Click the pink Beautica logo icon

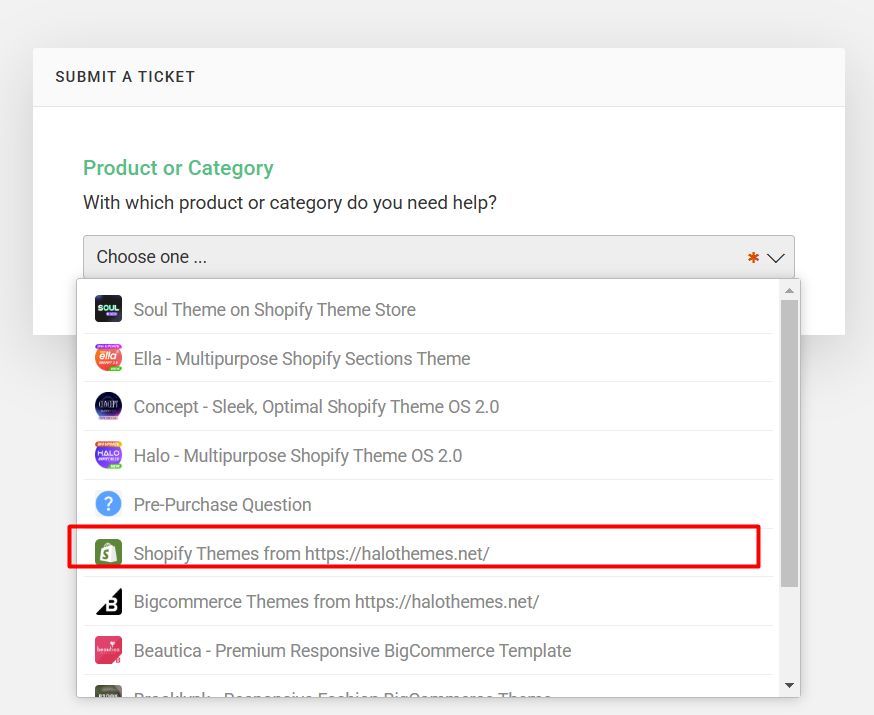[108, 650]
